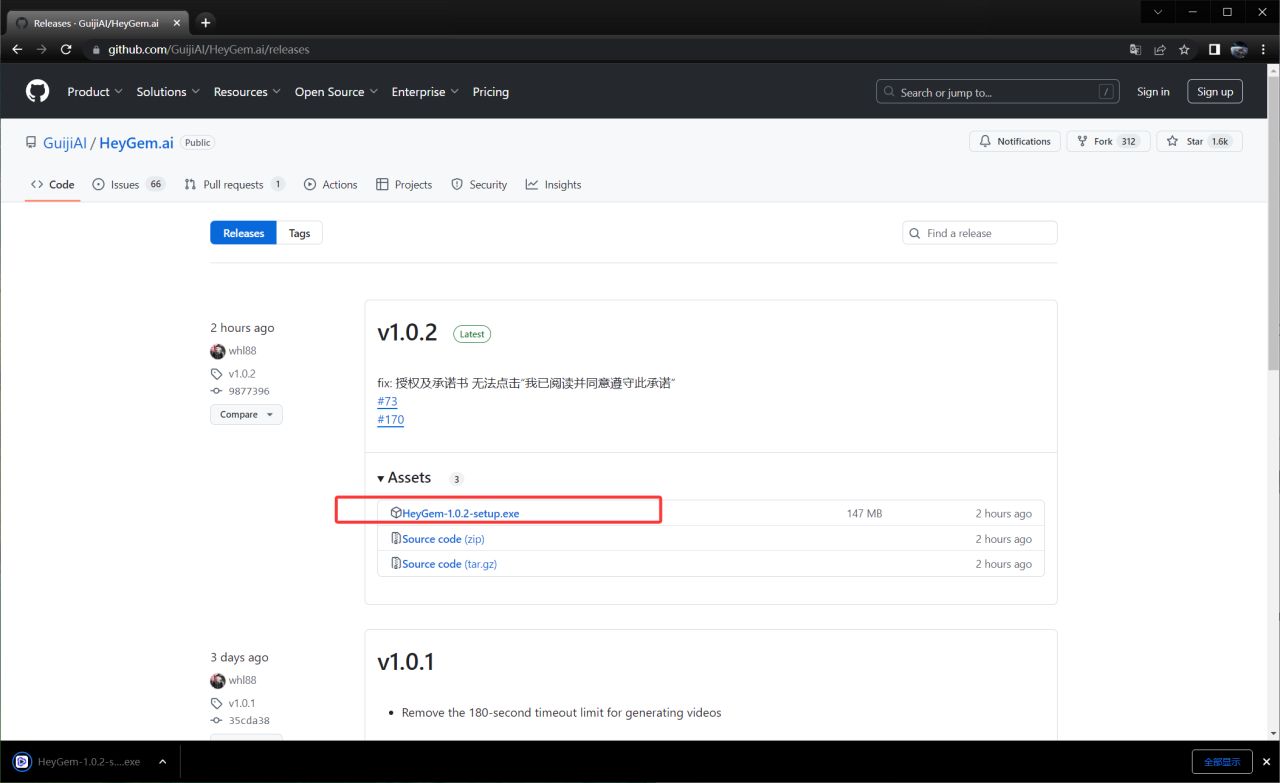Click tag v1.0.1 in sidebar

[x=242, y=703]
